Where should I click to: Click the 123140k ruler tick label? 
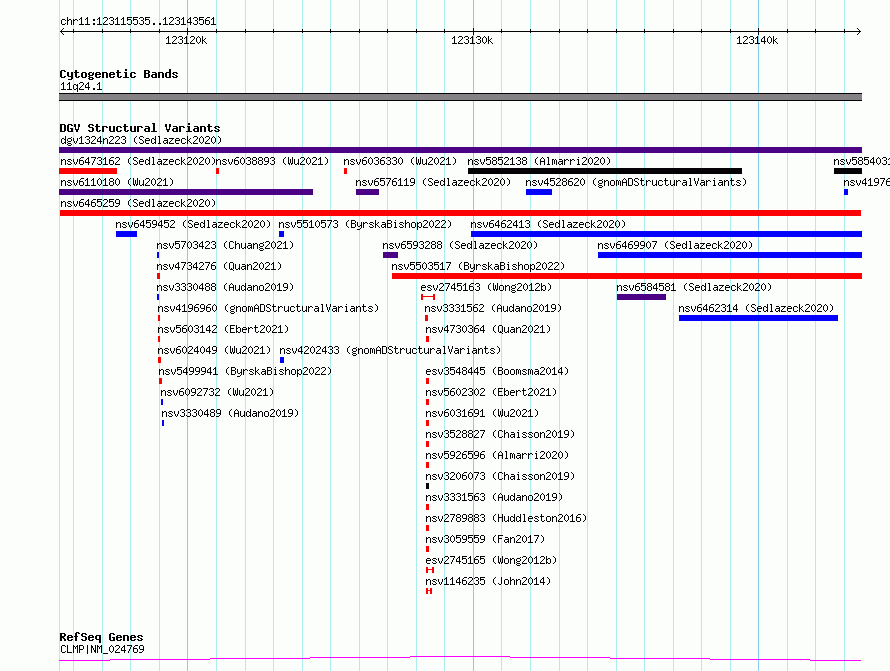tap(757, 40)
